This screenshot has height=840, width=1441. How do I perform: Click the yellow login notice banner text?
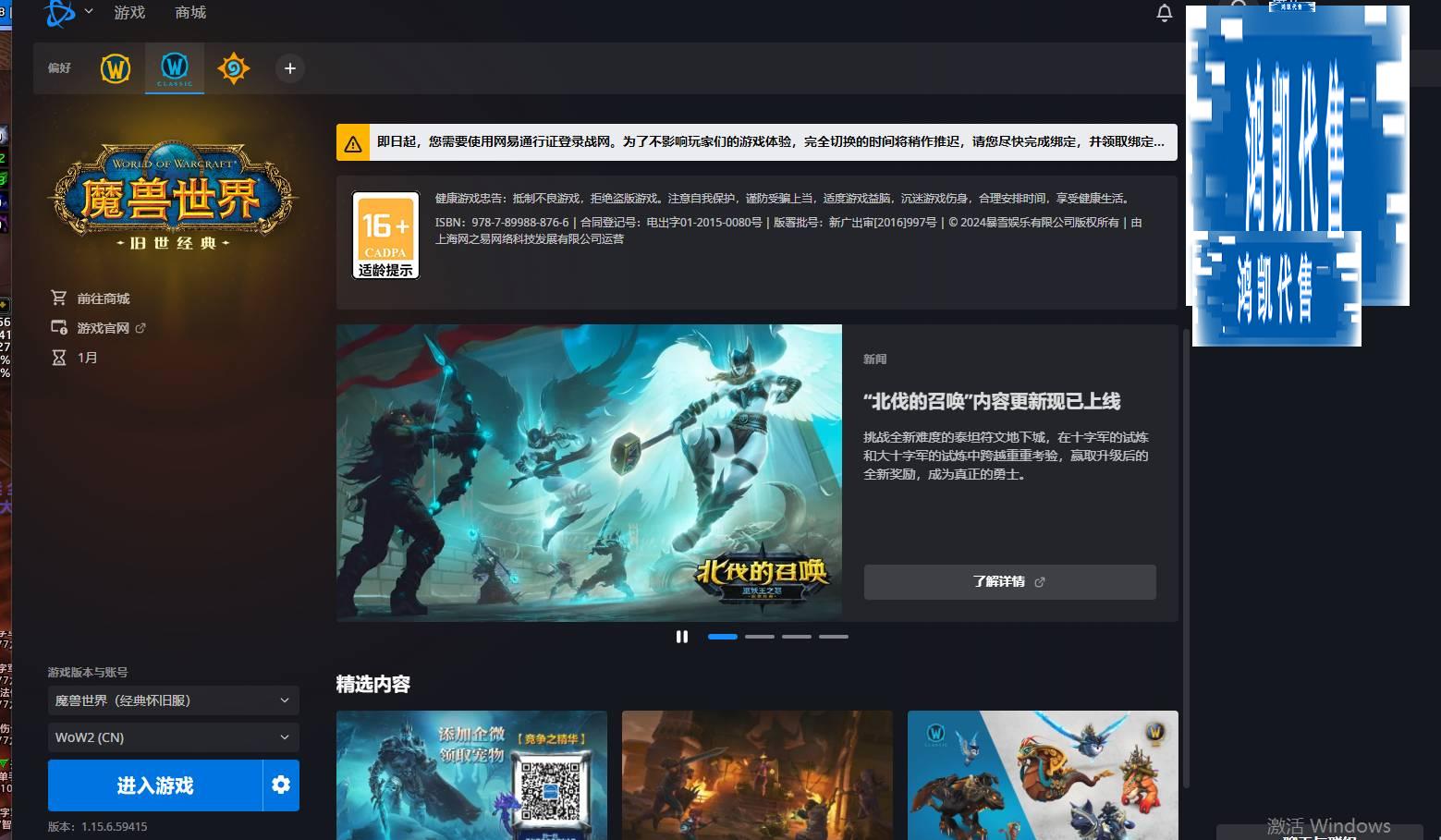click(771, 142)
